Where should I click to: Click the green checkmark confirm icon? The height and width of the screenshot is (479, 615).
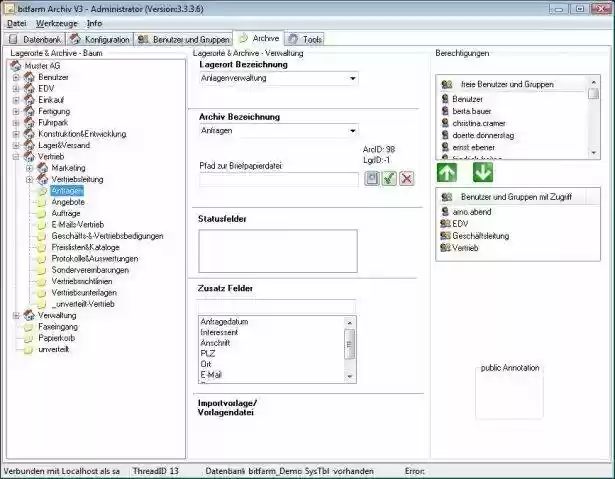389,178
